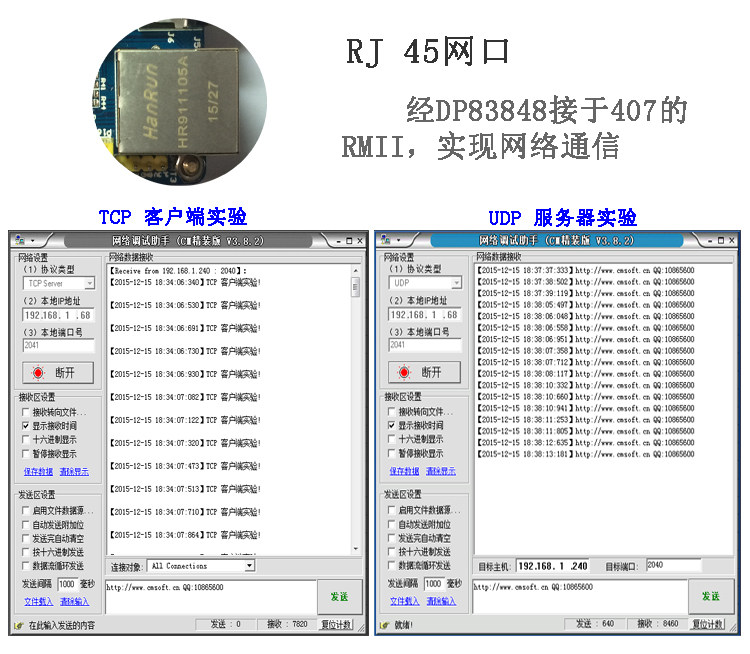This screenshot has width=750, height=654.
Task: Click the 文件载入 link in the UDP window
Action: pyautogui.click(x=404, y=601)
